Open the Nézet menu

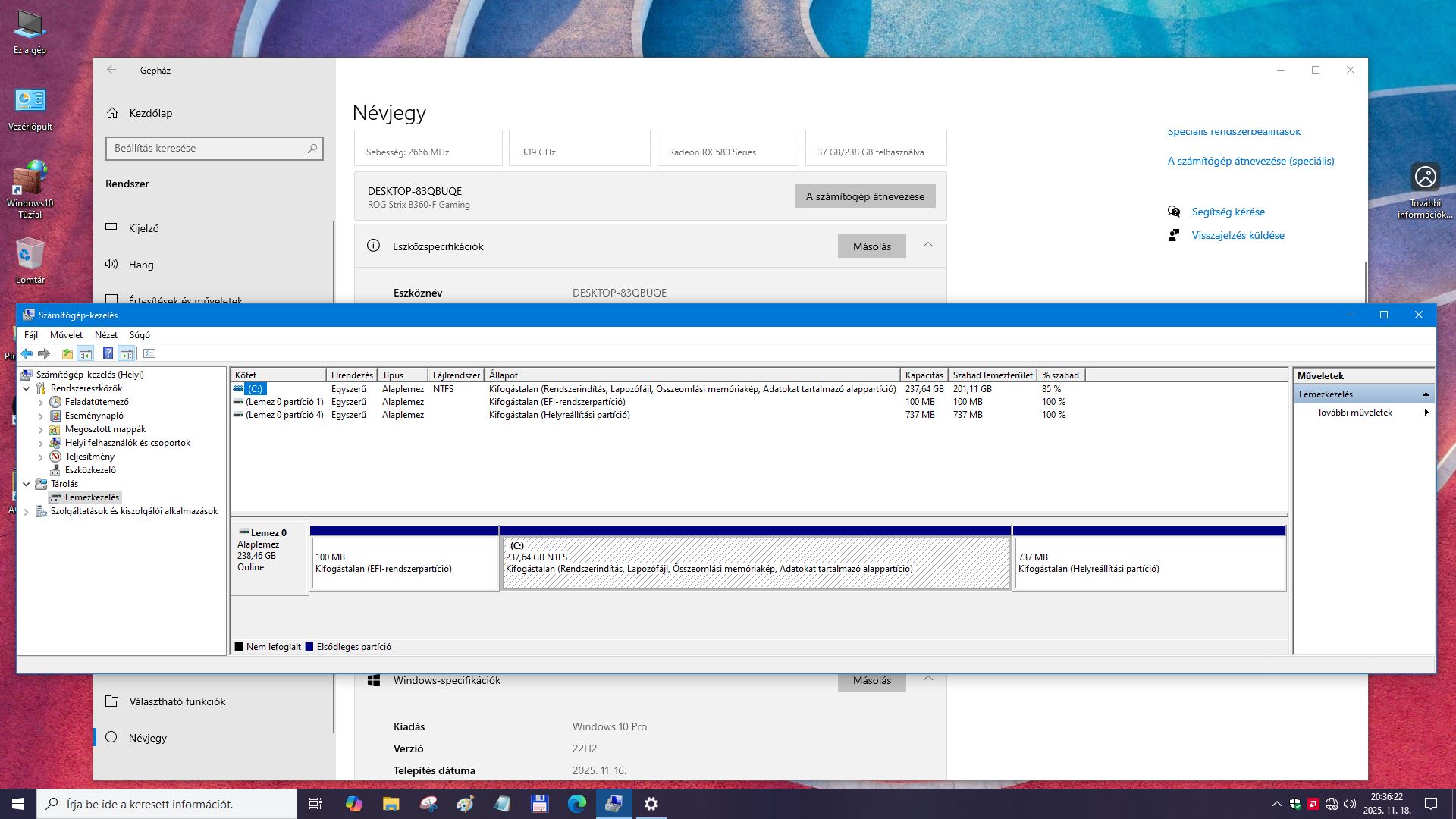click(x=105, y=334)
